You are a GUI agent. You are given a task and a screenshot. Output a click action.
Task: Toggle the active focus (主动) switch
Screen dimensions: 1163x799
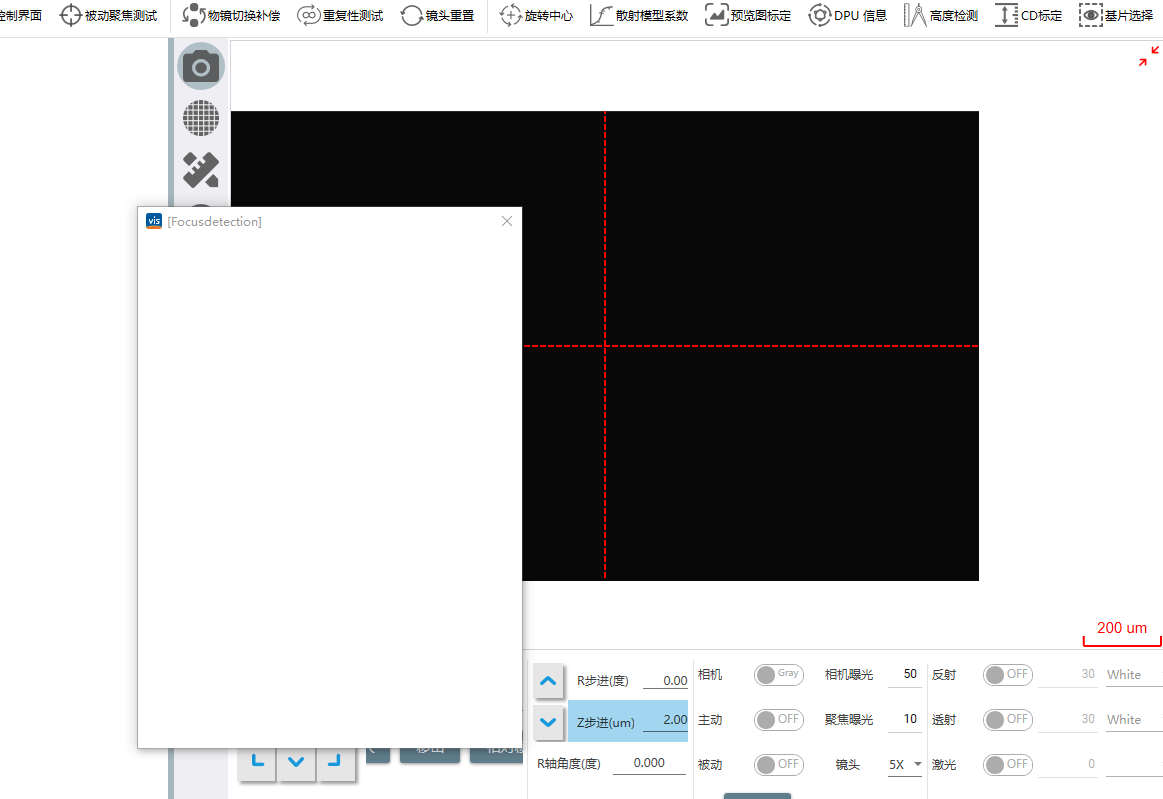778,719
